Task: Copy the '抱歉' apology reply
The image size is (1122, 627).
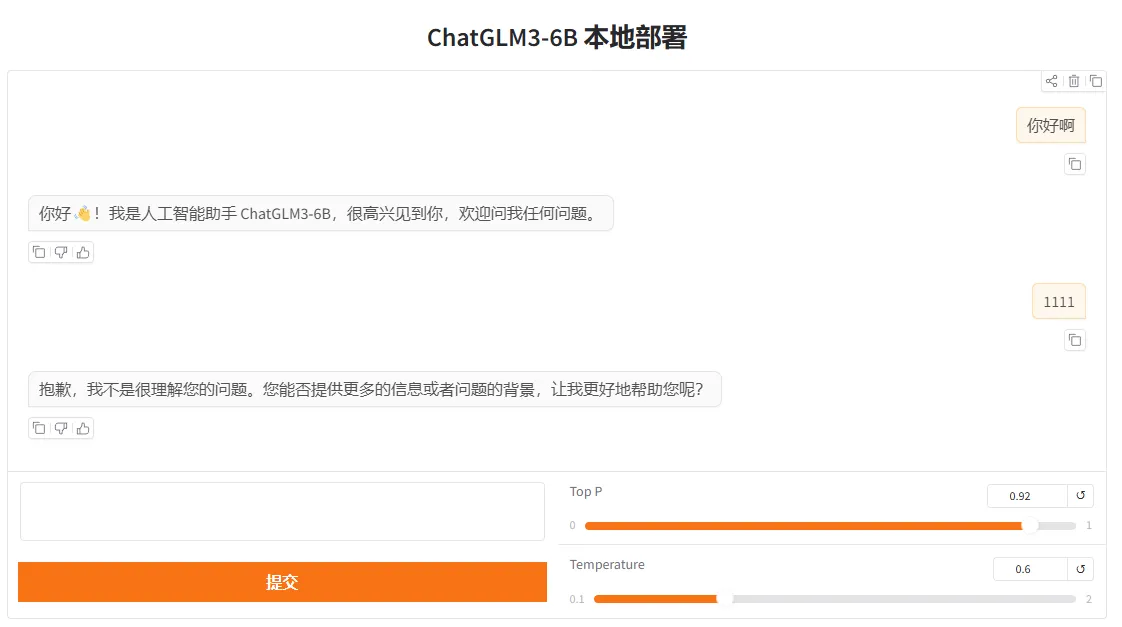Action: [39, 428]
